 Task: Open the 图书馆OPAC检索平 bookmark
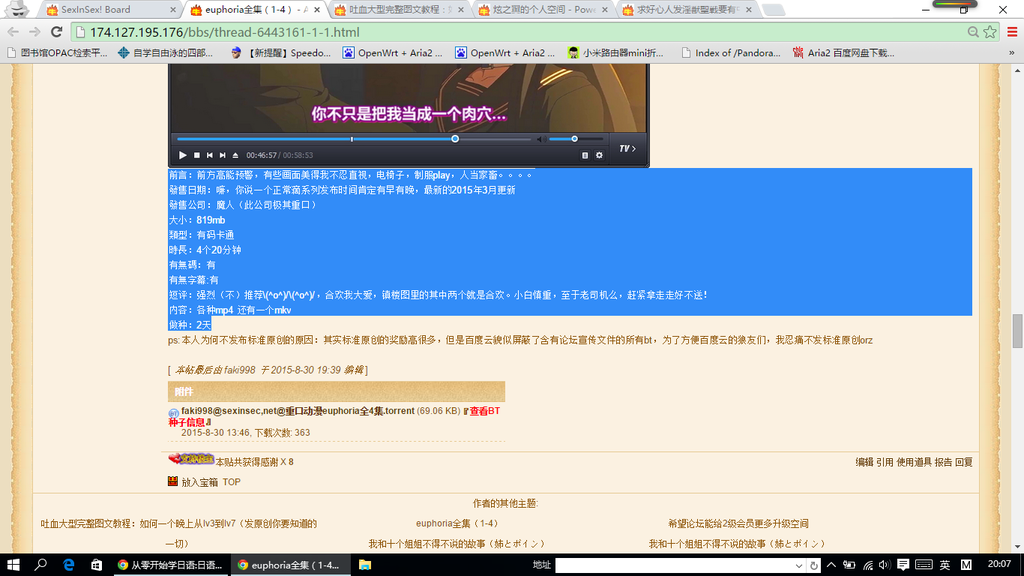57,53
